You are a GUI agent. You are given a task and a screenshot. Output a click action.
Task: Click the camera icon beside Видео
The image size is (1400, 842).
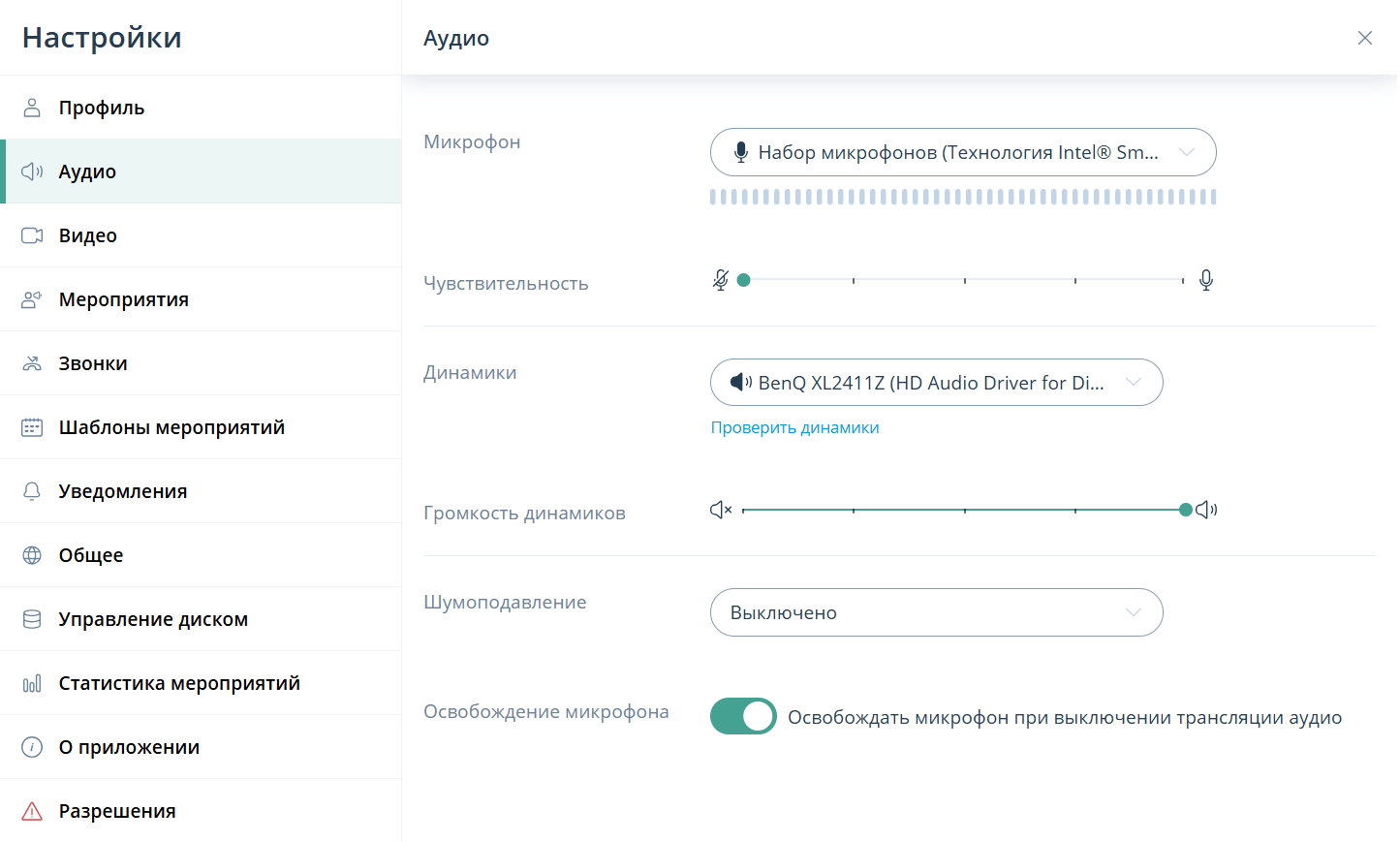[32, 235]
